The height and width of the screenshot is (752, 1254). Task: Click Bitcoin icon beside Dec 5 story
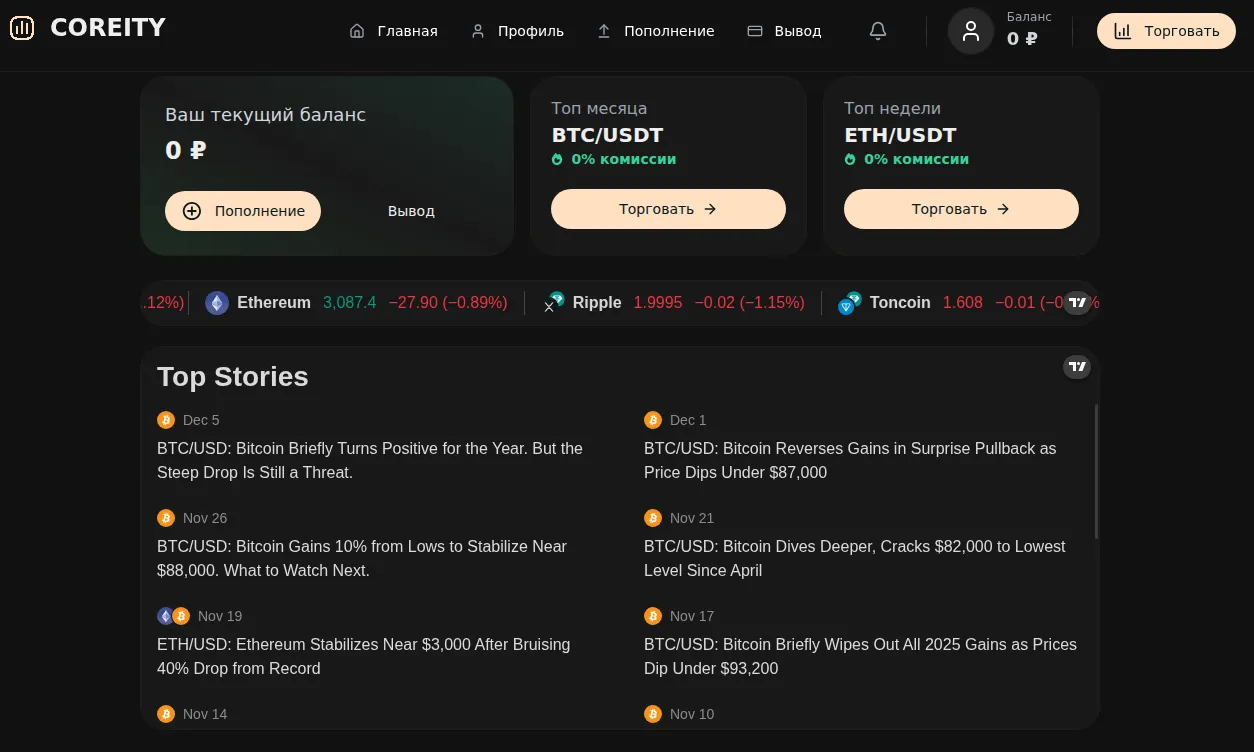[166, 420]
